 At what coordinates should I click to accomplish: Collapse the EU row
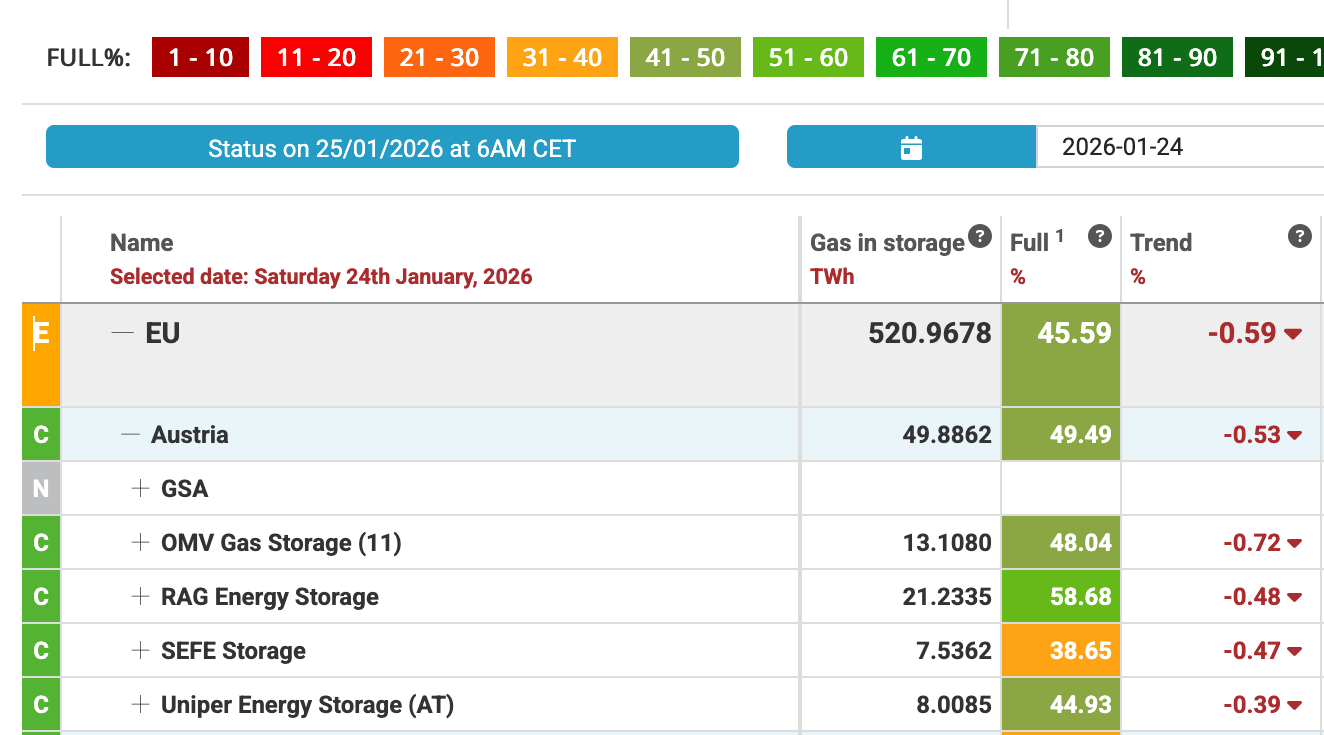pyautogui.click(x=122, y=333)
